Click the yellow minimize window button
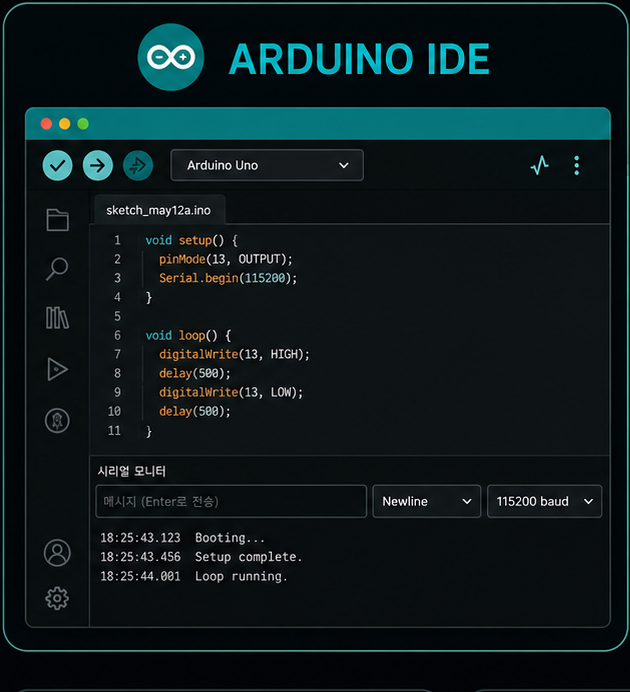 [65, 124]
